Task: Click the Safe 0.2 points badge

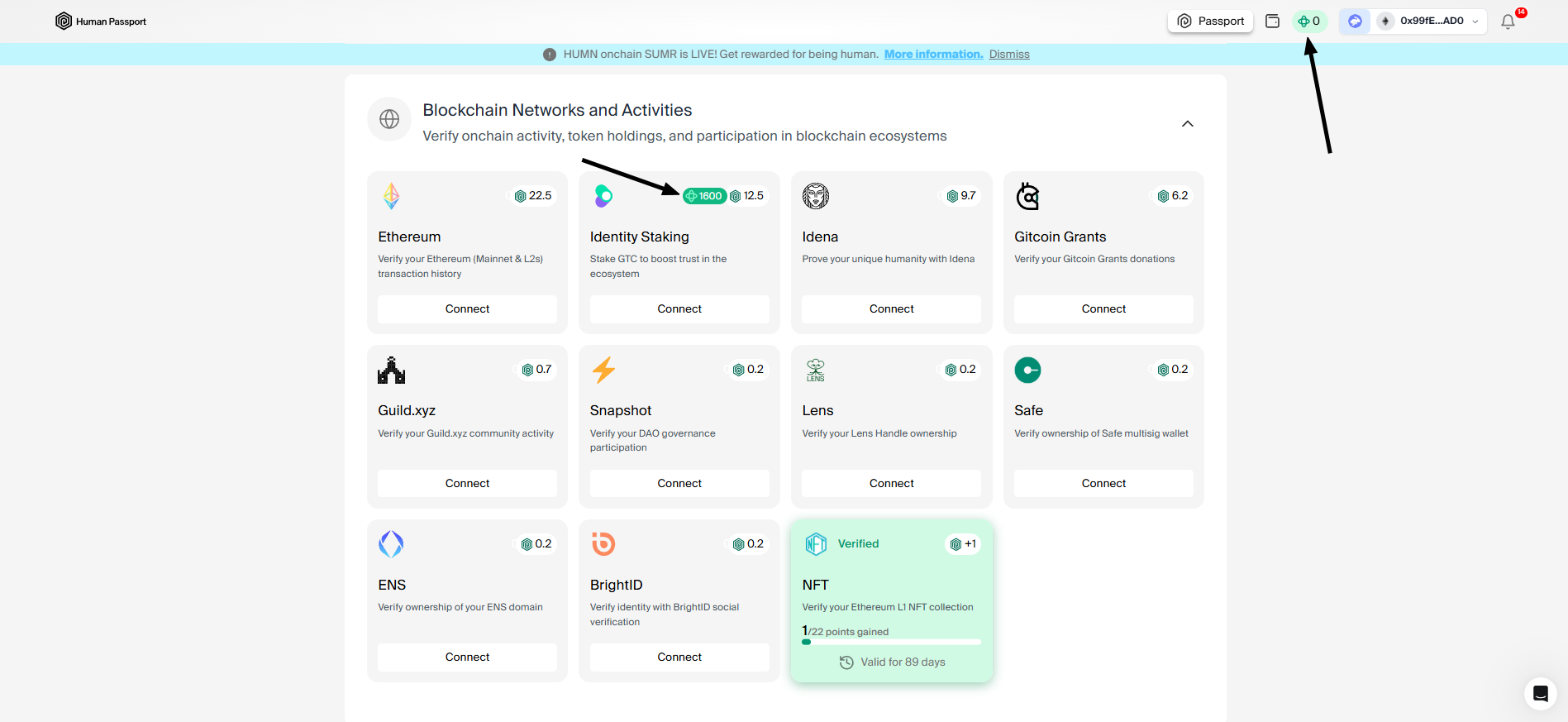Action: (1173, 370)
